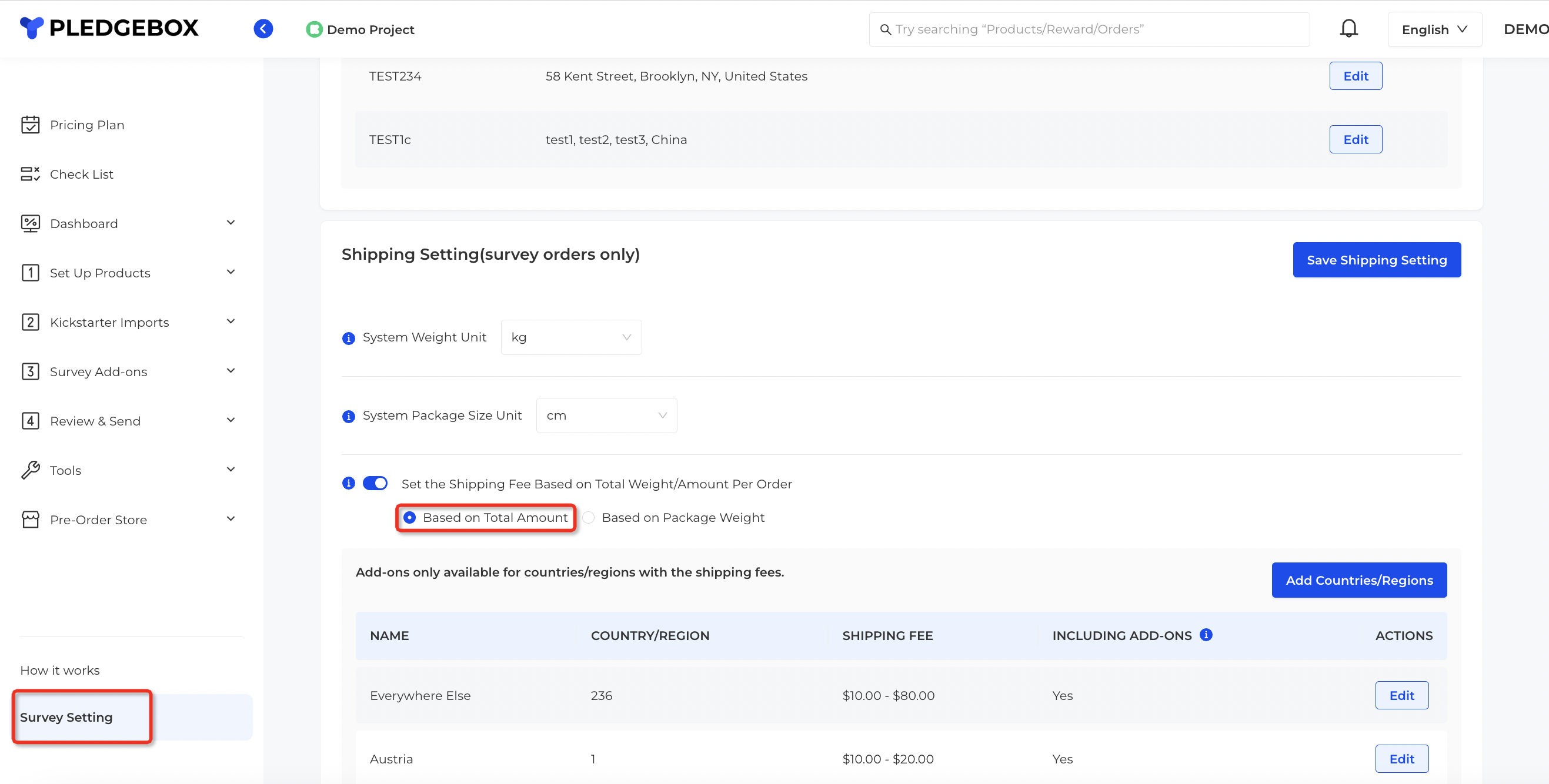Screen dimensions: 1549x784
Task: Click 58 Kent Street address text
Action: 676,76
